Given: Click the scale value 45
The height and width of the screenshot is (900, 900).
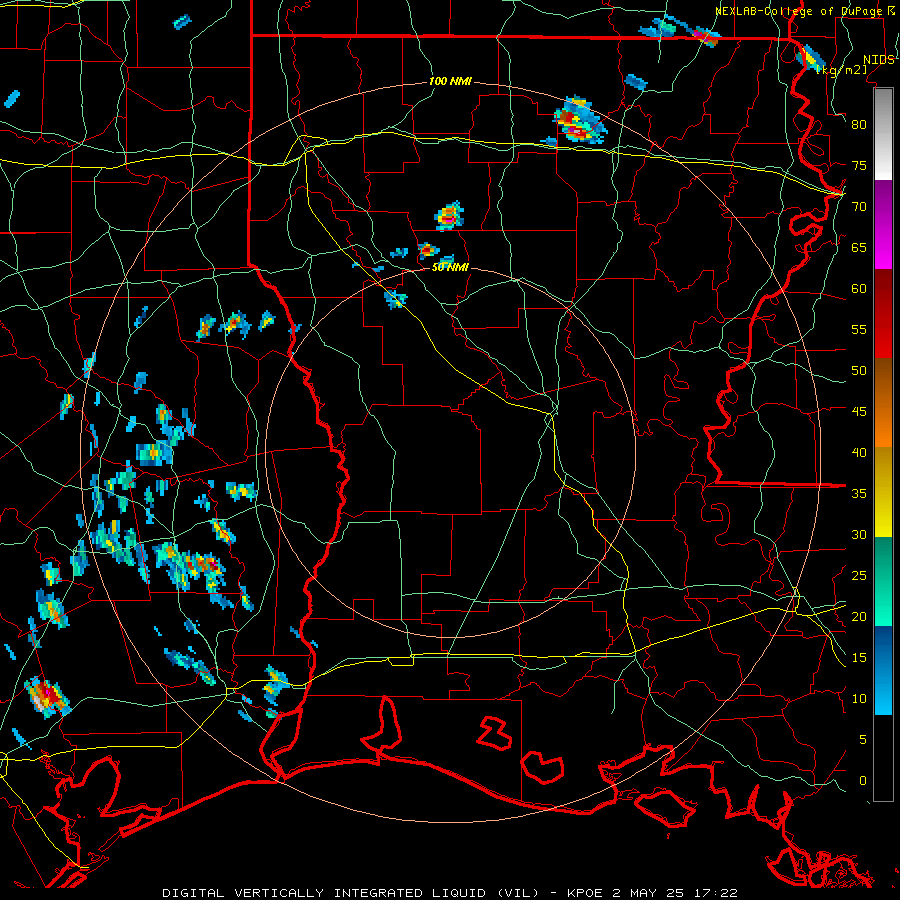Looking at the screenshot, I should pyautogui.click(x=859, y=412).
